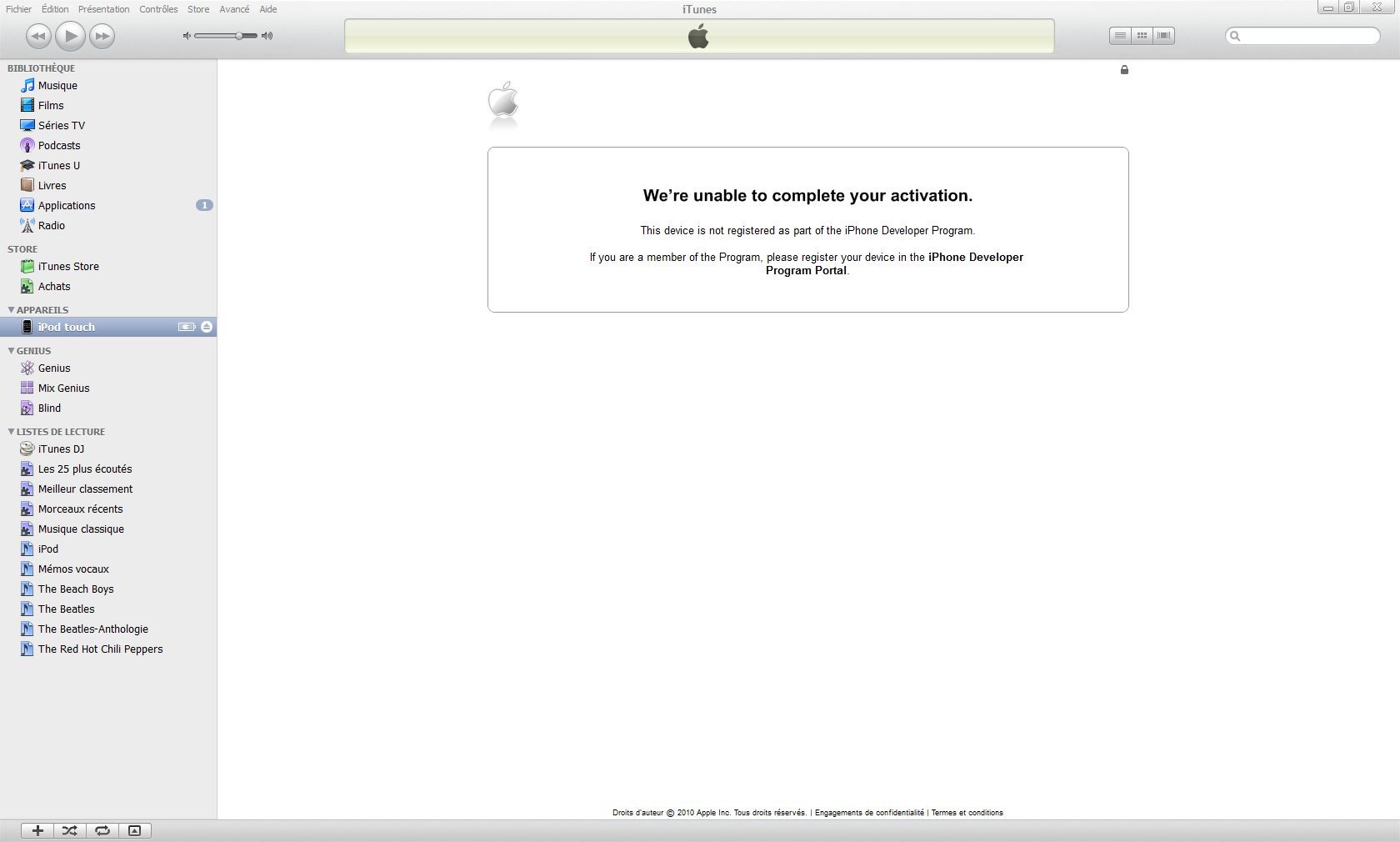The width and height of the screenshot is (1400, 842).
Task: Click the maximum volume speaker icon
Action: tap(267, 36)
